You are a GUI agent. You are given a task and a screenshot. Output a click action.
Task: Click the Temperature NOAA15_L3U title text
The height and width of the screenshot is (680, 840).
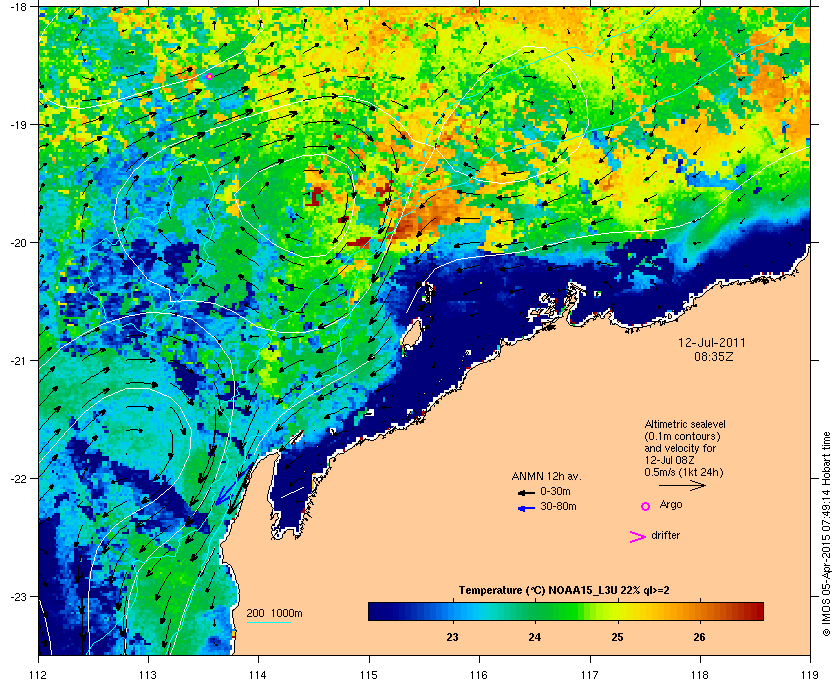pos(564,591)
